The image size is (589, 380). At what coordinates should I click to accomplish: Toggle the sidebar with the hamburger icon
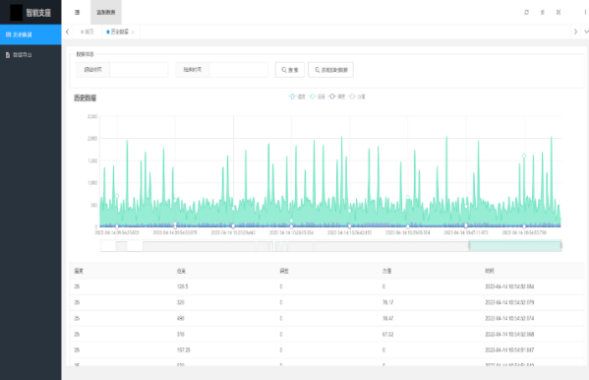coord(77,12)
